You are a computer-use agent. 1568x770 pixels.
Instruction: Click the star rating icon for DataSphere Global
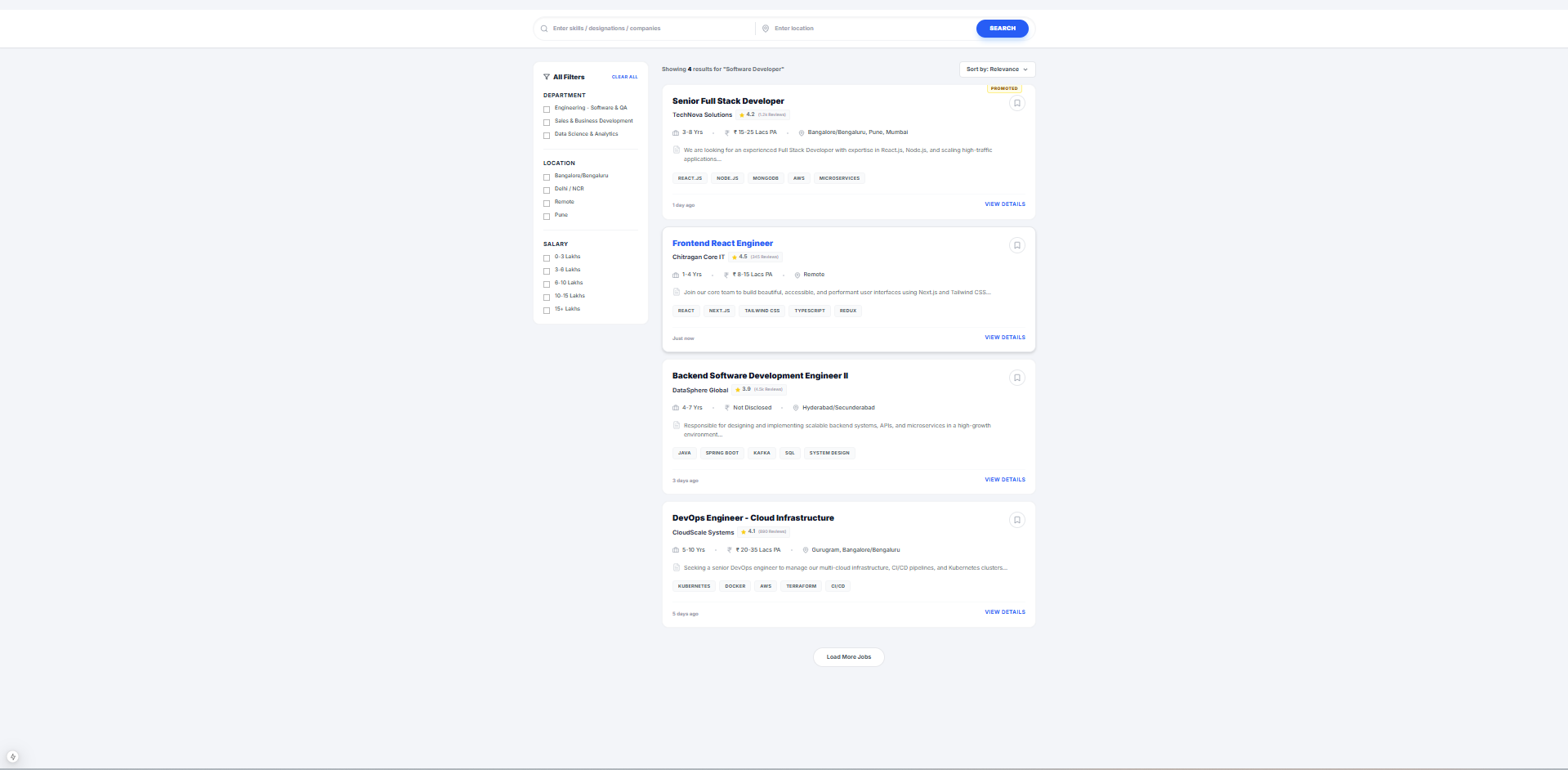pyautogui.click(x=738, y=390)
